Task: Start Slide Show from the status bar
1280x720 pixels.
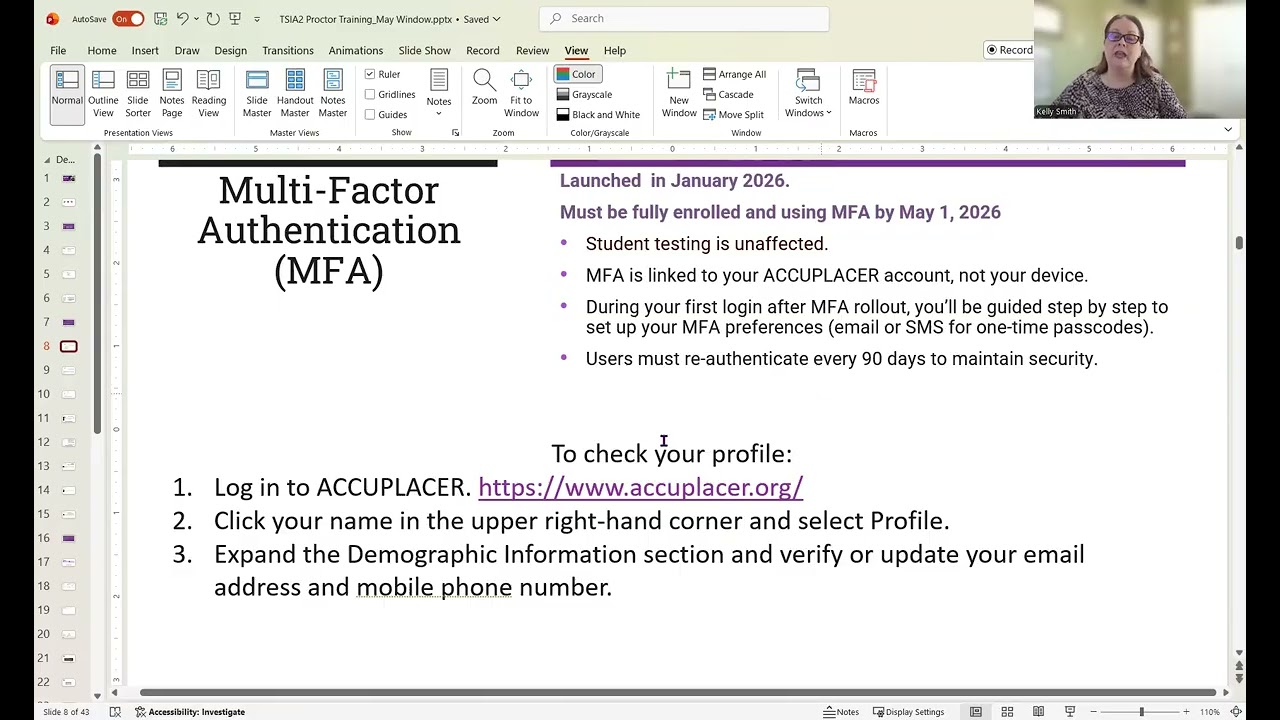Action: (x=1069, y=712)
